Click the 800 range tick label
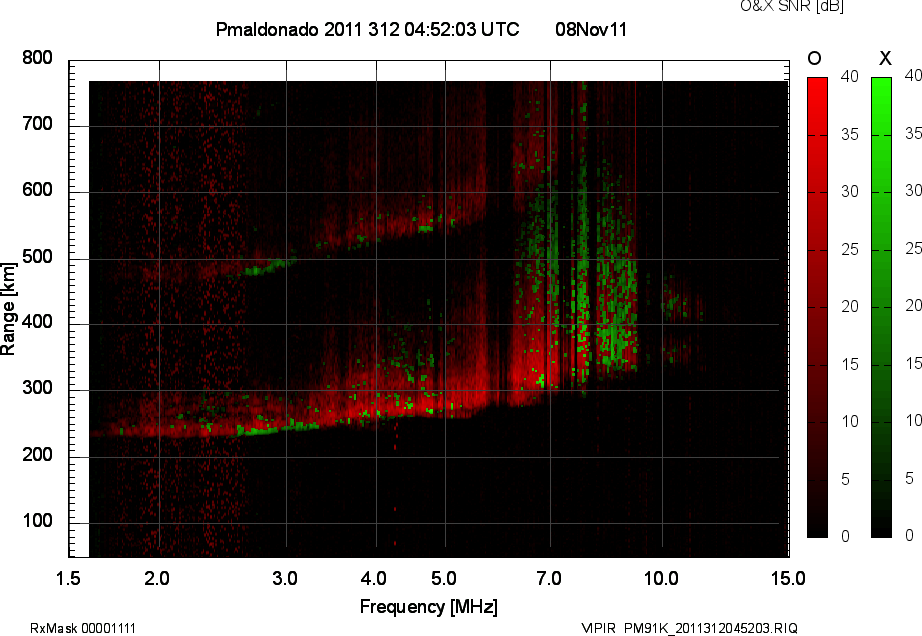 coord(37,58)
